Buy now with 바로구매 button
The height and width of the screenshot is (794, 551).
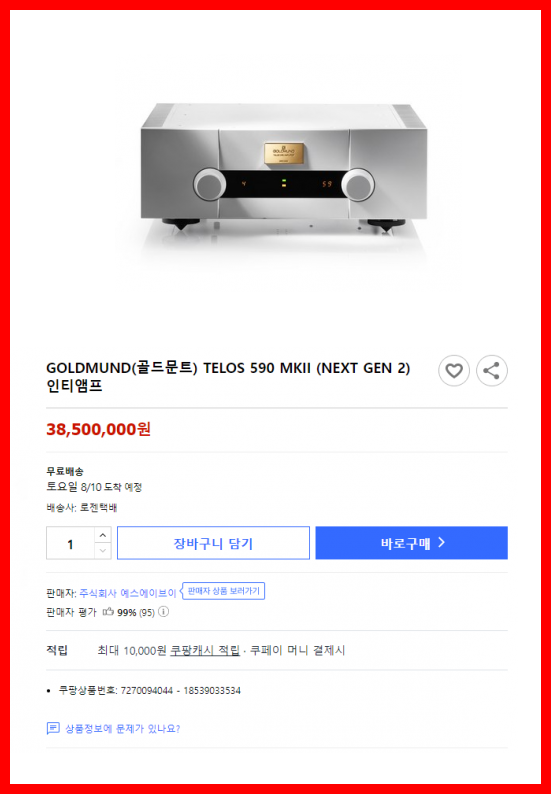pyautogui.click(x=411, y=543)
